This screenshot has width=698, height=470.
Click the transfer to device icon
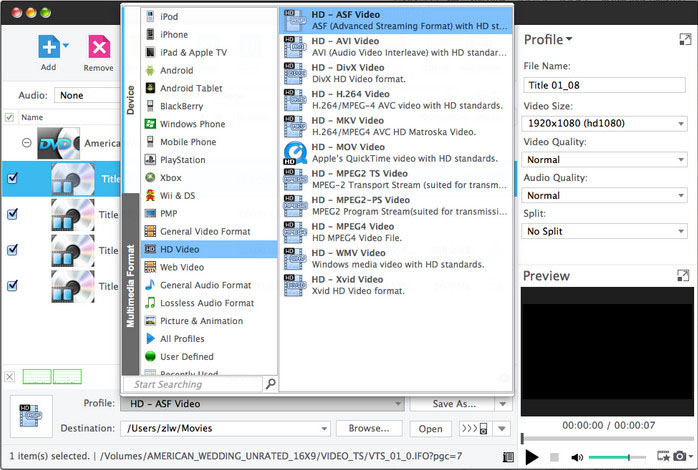point(475,429)
